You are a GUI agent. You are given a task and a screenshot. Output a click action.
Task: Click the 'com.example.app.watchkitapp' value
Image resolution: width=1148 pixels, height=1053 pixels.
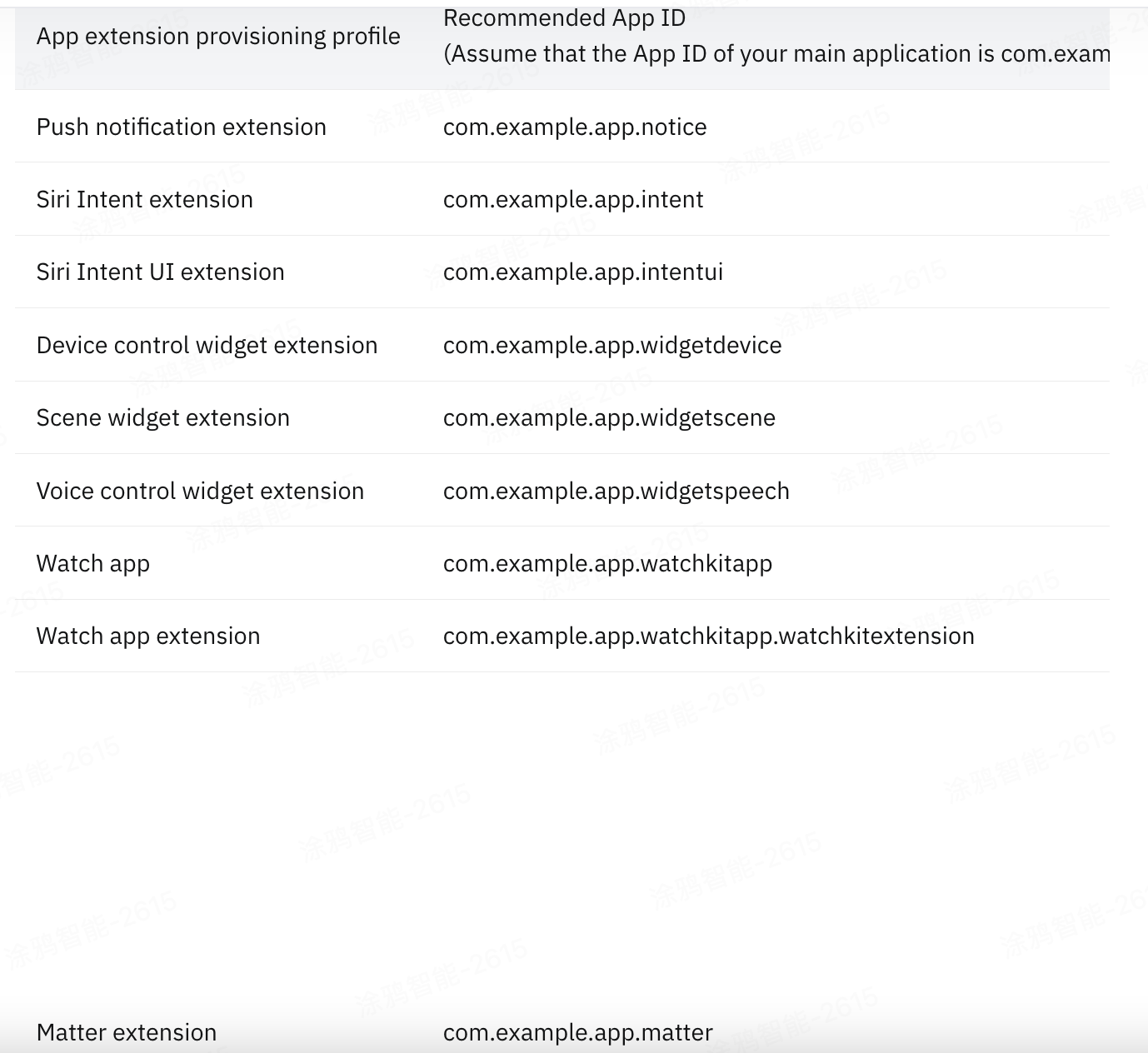pyautogui.click(x=608, y=564)
